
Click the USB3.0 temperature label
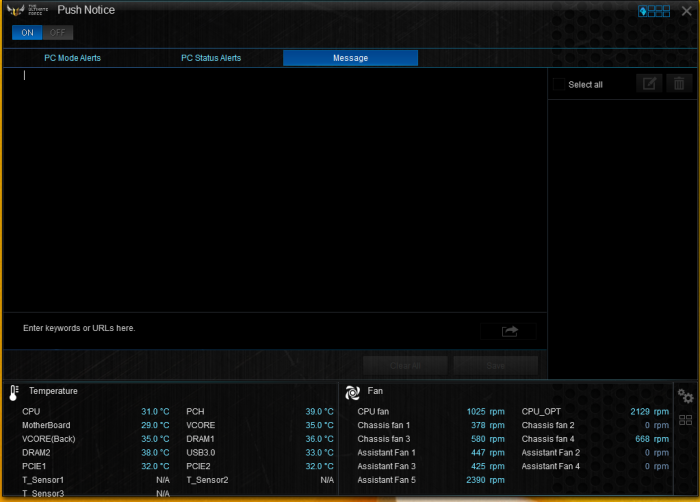tap(201, 452)
